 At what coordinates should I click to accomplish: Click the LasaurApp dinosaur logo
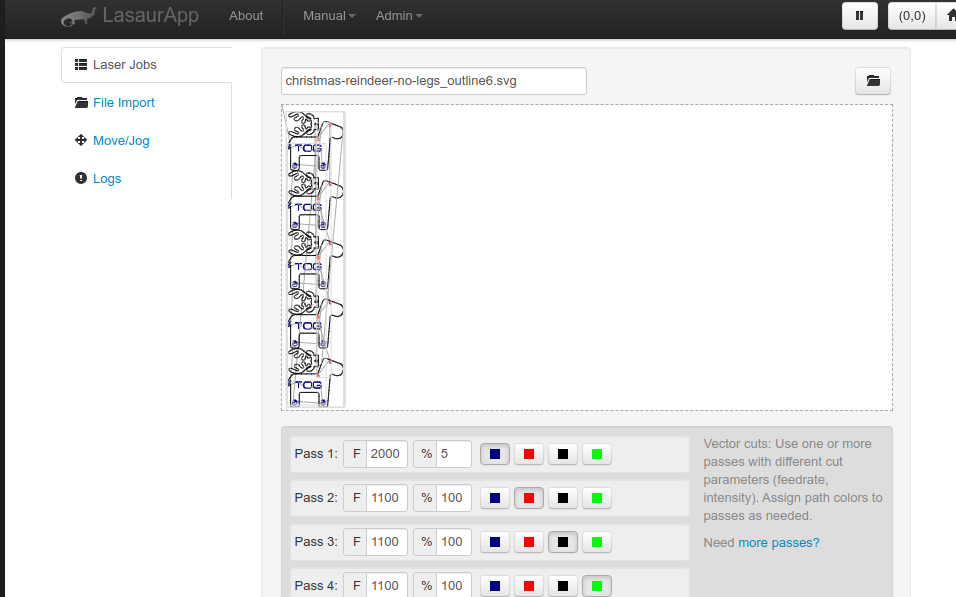click(78, 17)
